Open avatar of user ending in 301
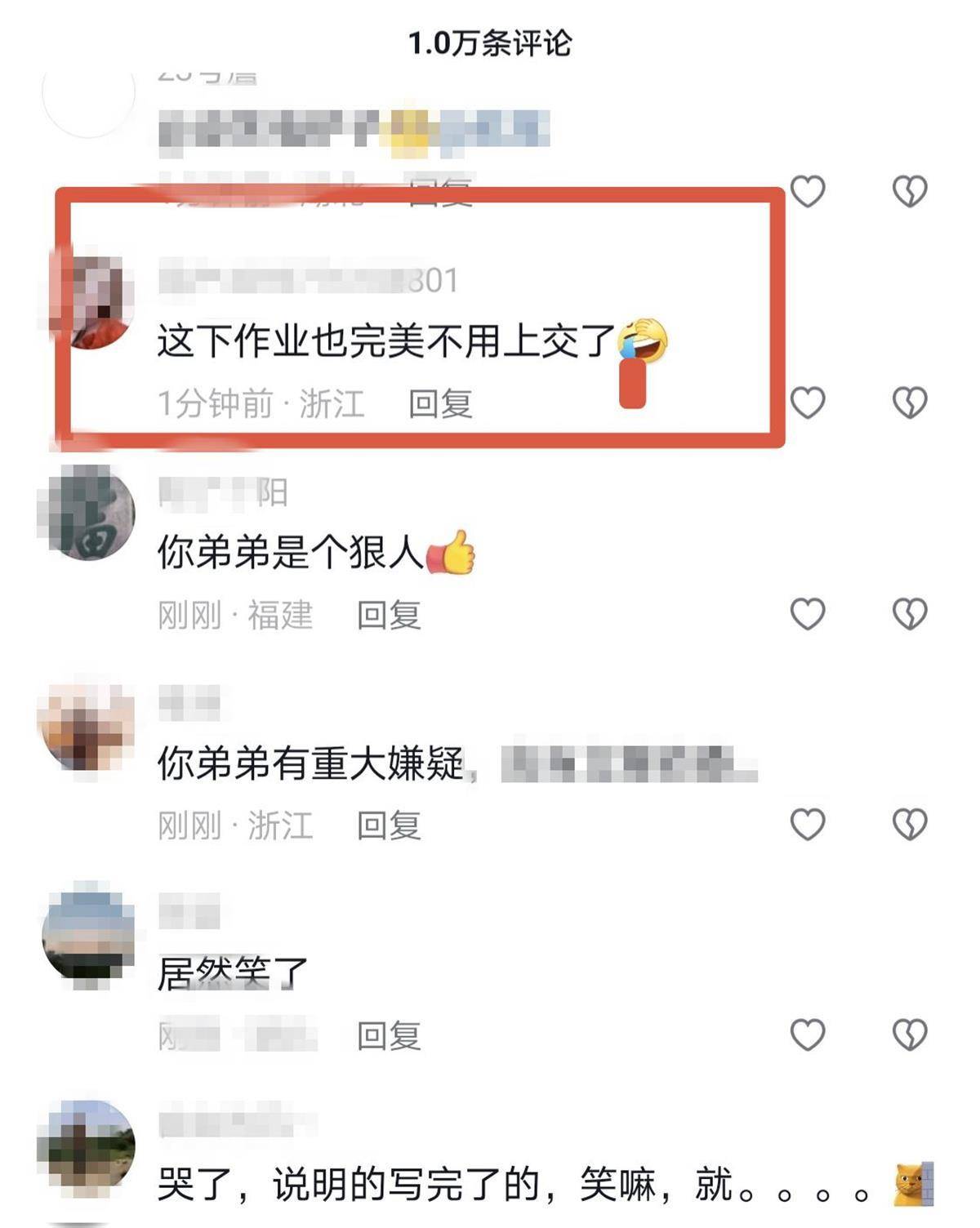The height and width of the screenshot is (1228, 980). 88,302
